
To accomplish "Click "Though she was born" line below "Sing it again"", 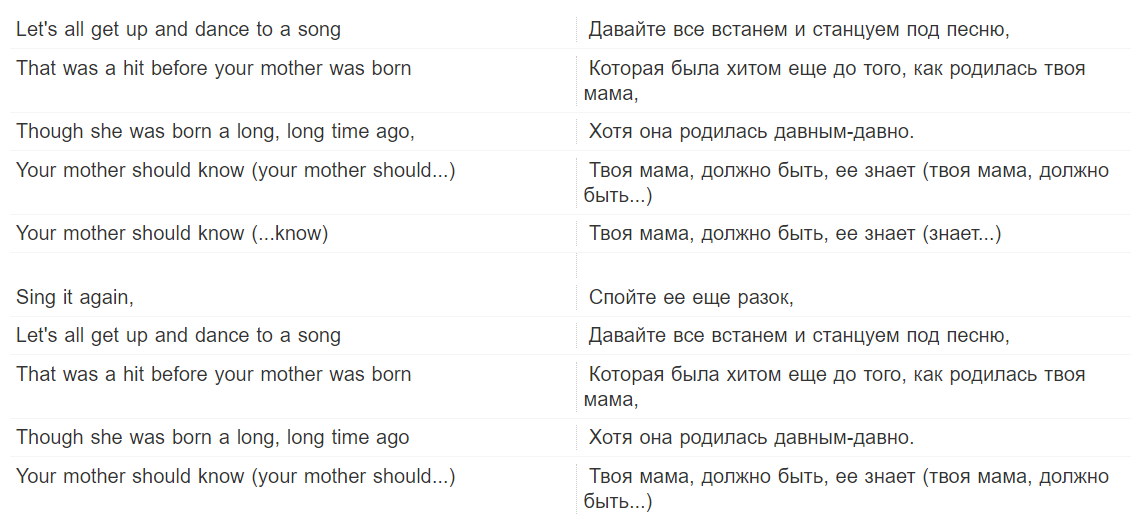I will (212, 437).
